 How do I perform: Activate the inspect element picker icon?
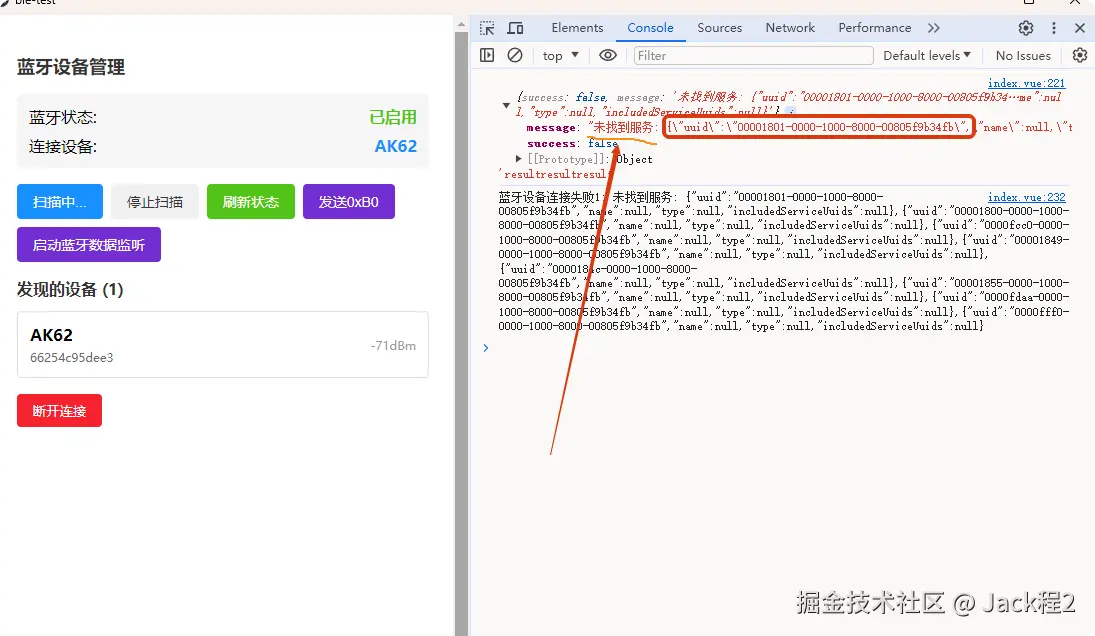[x=487, y=28]
